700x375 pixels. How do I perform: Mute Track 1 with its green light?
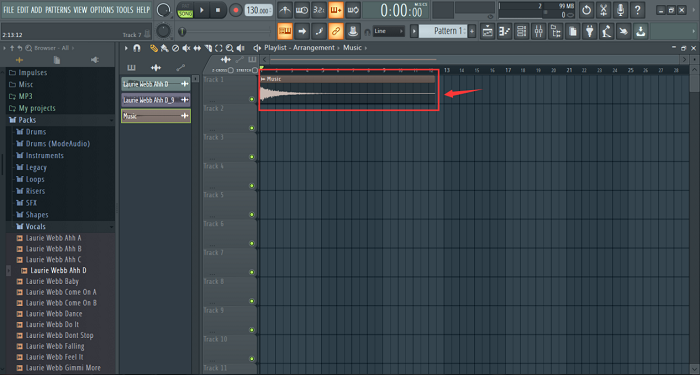point(252,99)
